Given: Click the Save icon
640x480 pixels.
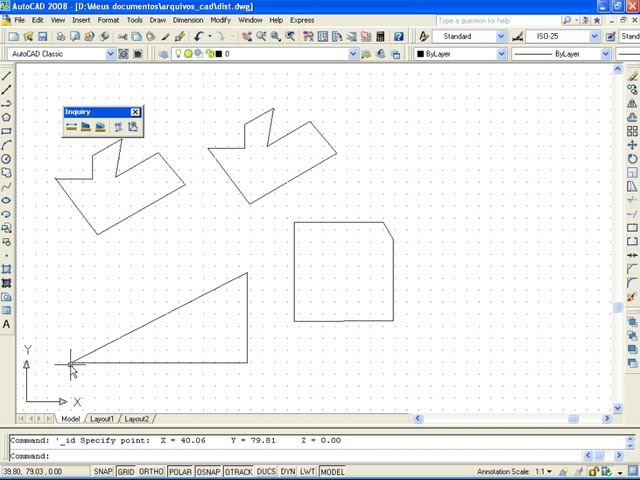Looking at the screenshot, I should (x=42, y=37).
